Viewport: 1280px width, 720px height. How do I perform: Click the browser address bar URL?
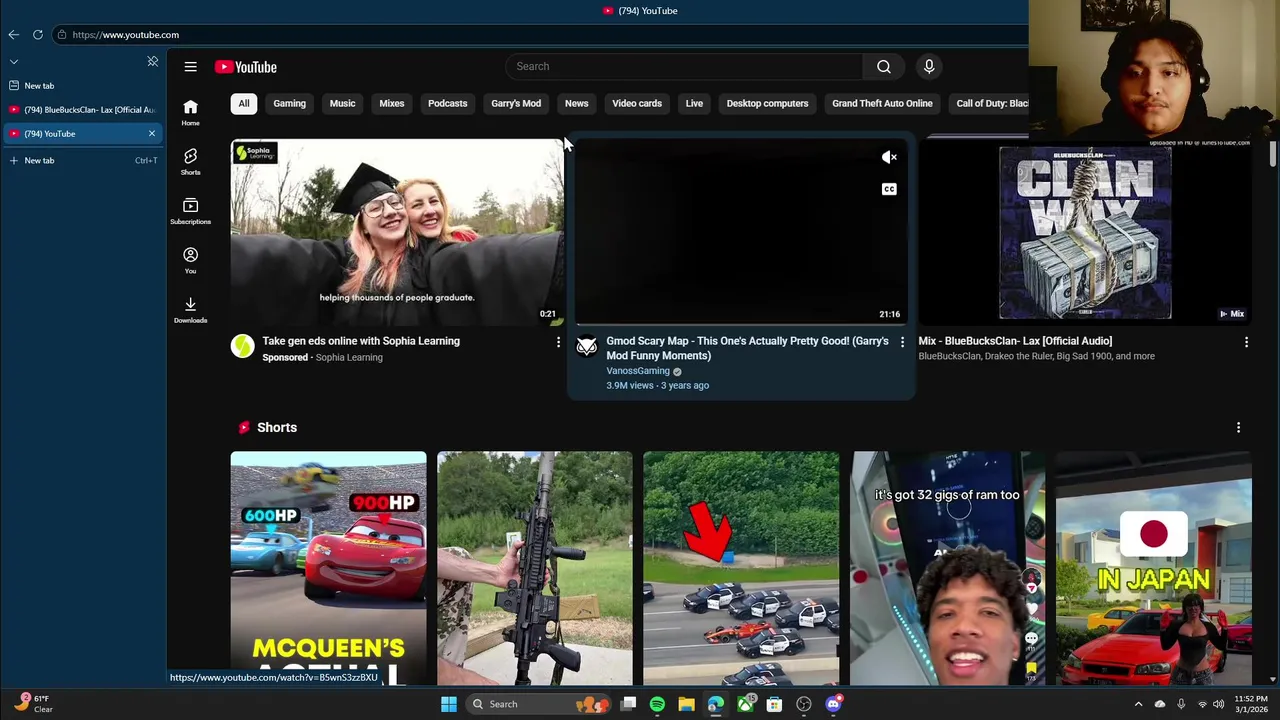[x=125, y=35]
